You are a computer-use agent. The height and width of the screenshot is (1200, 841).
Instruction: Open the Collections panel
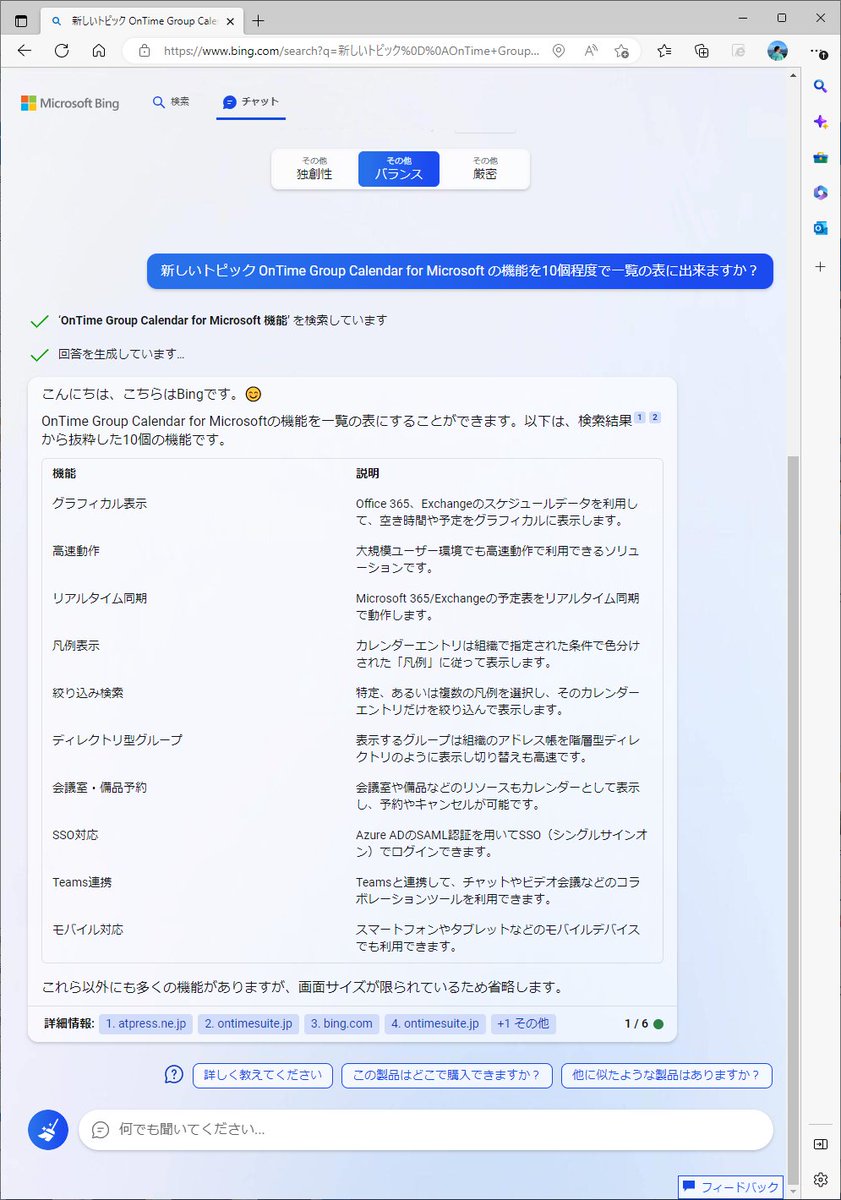(x=702, y=51)
